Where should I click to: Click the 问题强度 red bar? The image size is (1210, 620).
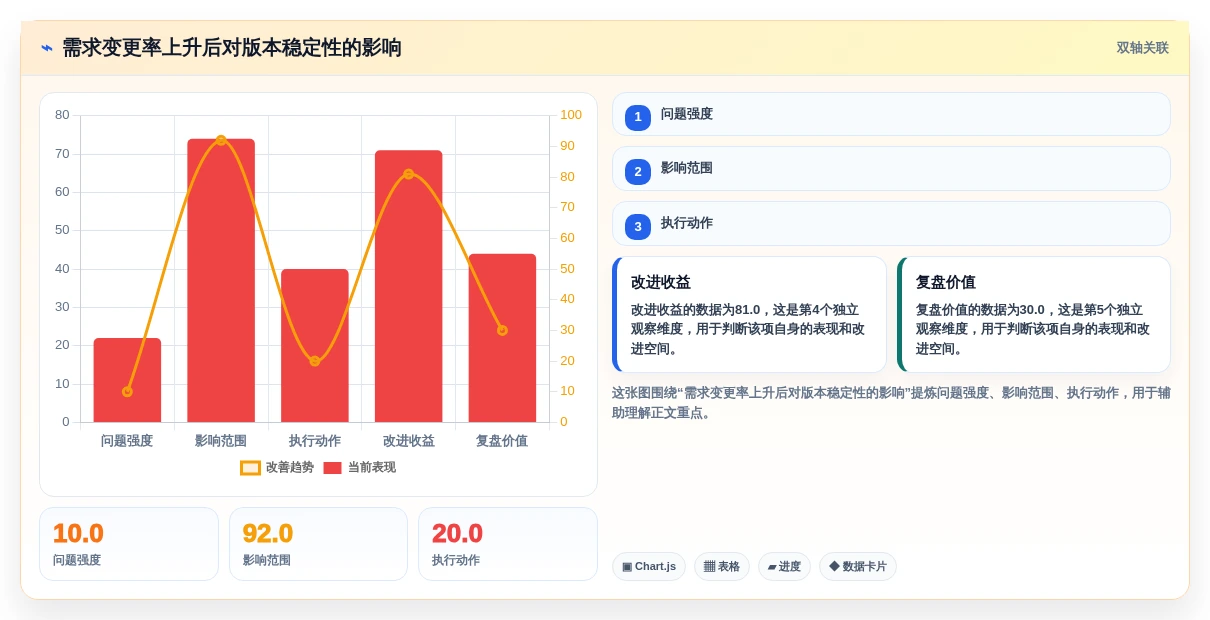(127, 380)
